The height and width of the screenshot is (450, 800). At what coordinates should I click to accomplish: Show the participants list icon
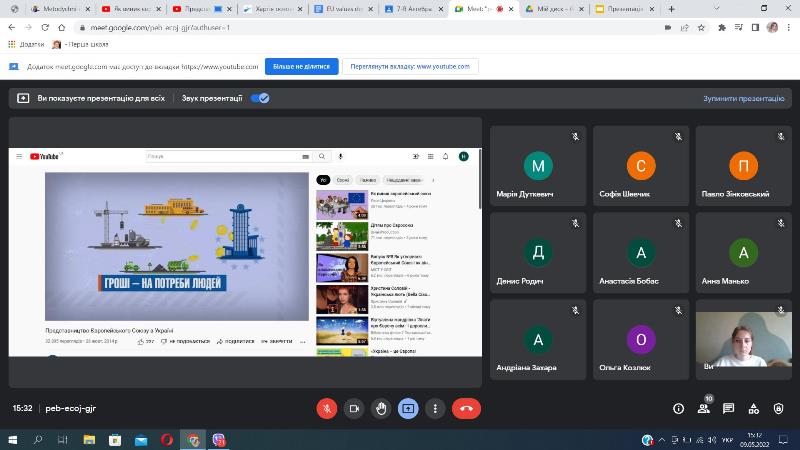704,408
